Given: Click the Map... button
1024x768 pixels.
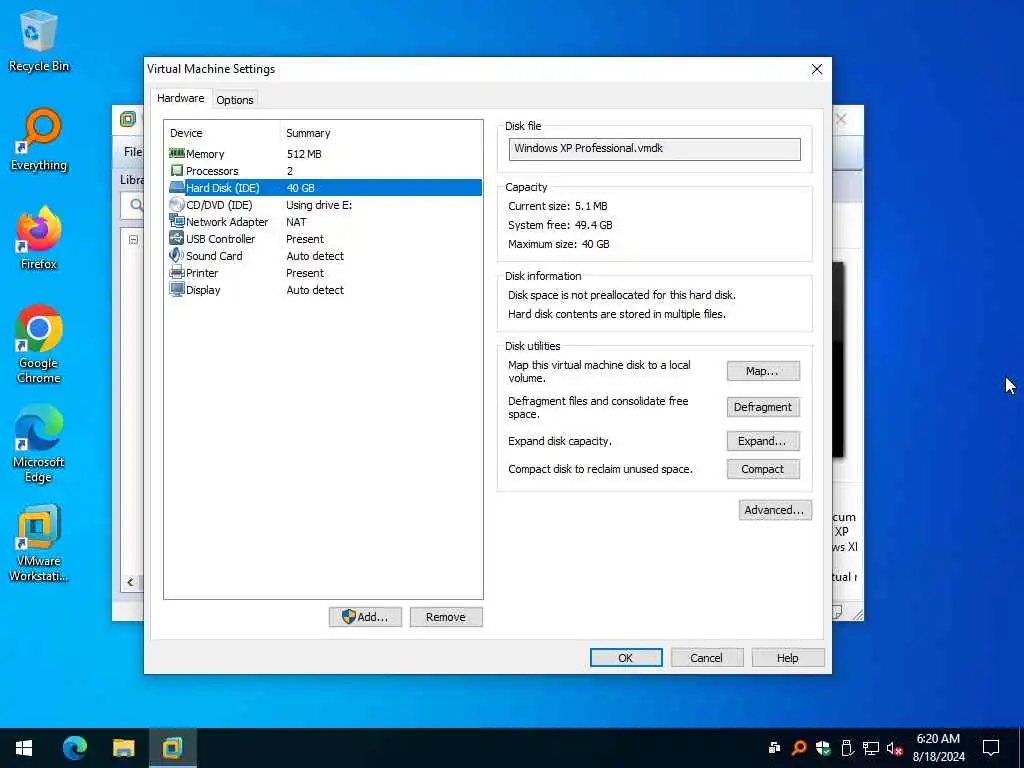Looking at the screenshot, I should (x=763, y=371).
